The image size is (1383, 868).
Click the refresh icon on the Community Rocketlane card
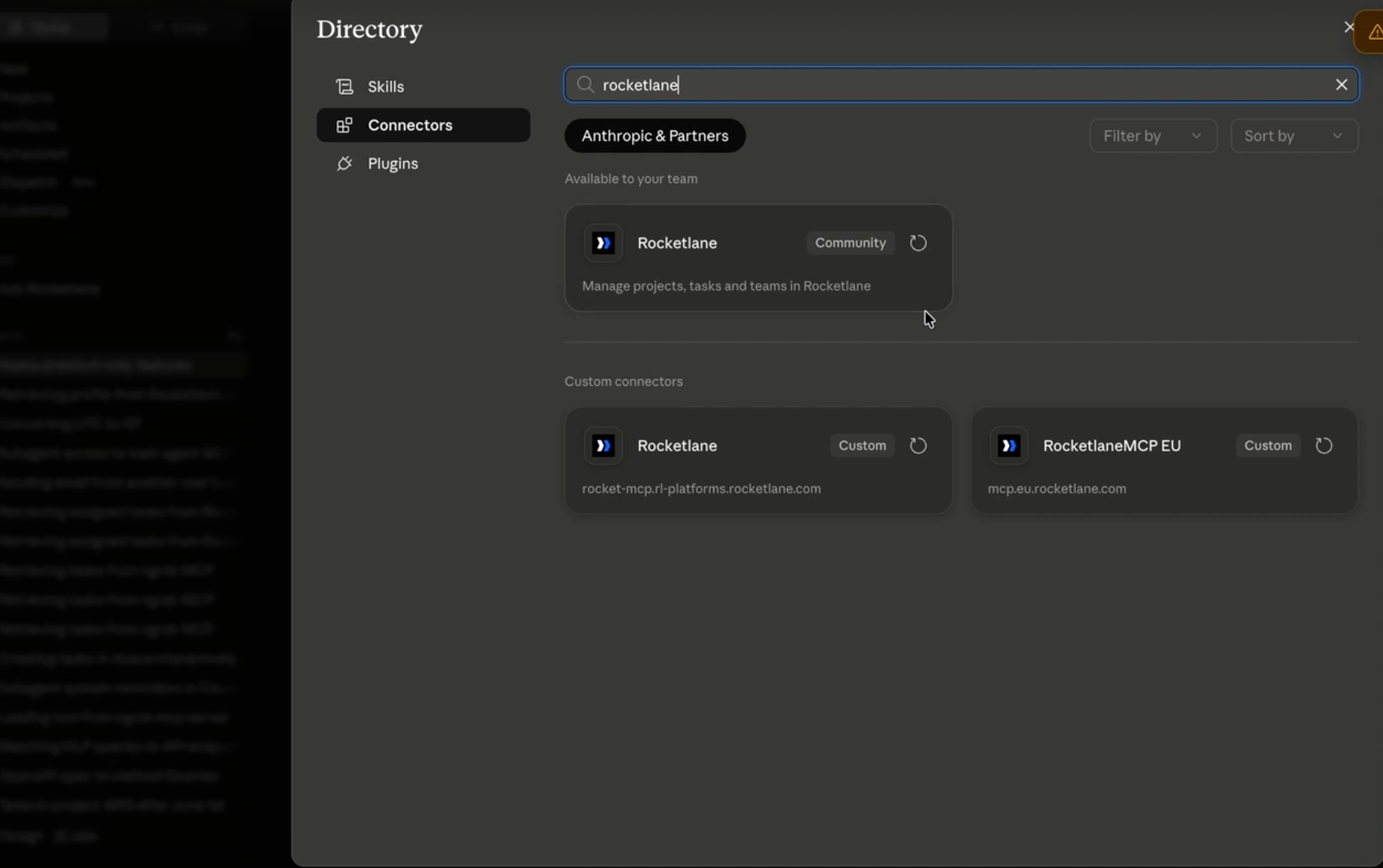pos(918,243)
